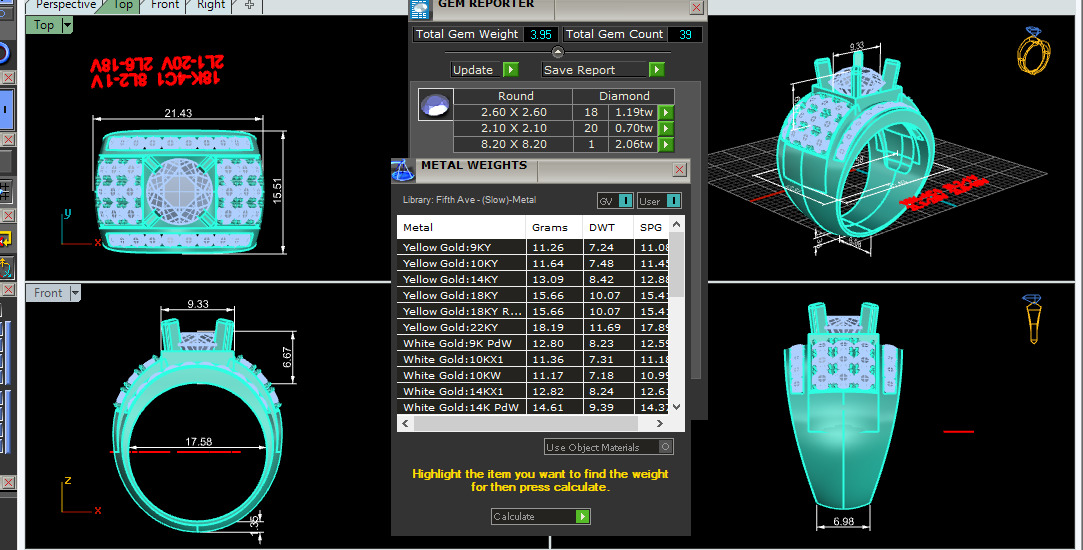
Task: Select the Yellow Gold:10KY row
Action: tap(533, 263)
